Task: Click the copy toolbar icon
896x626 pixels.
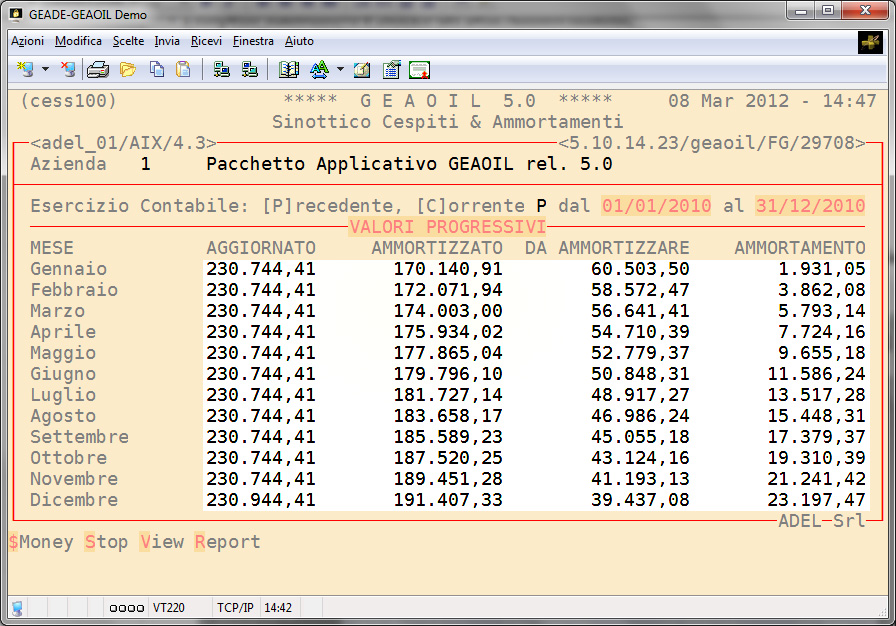Action: point(157,69)
